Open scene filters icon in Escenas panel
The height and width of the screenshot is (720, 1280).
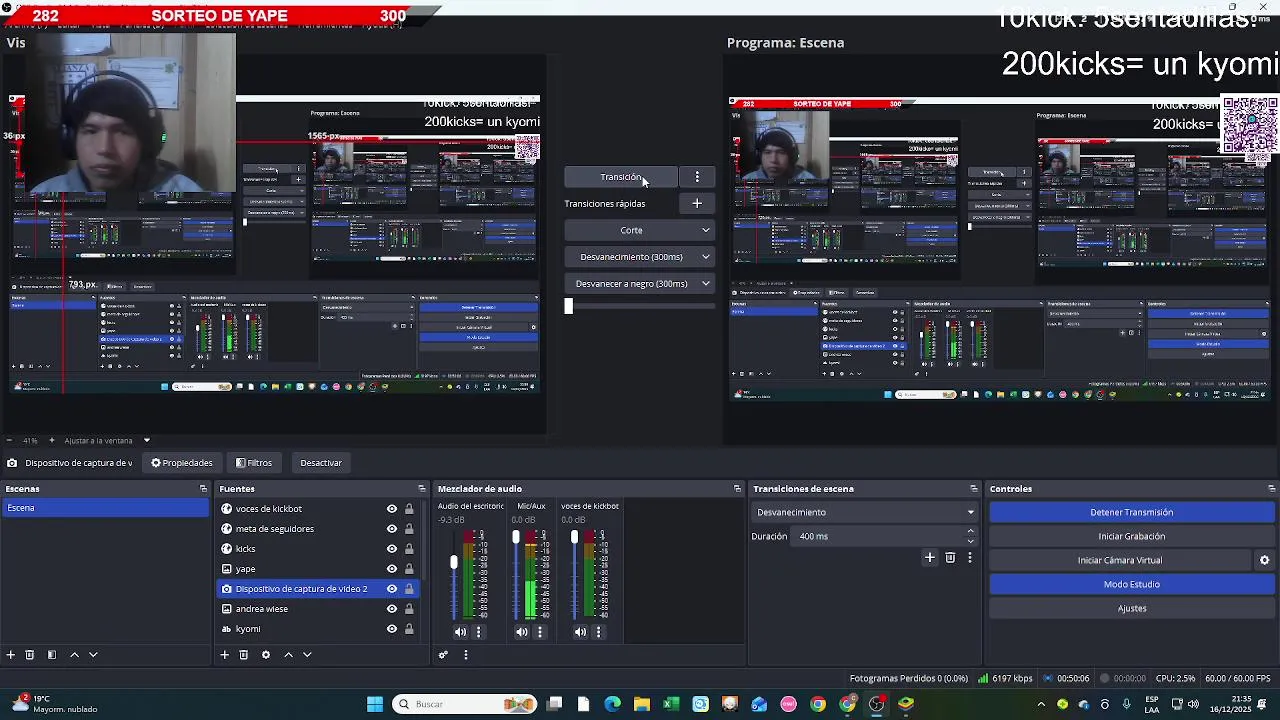(52, 655)
